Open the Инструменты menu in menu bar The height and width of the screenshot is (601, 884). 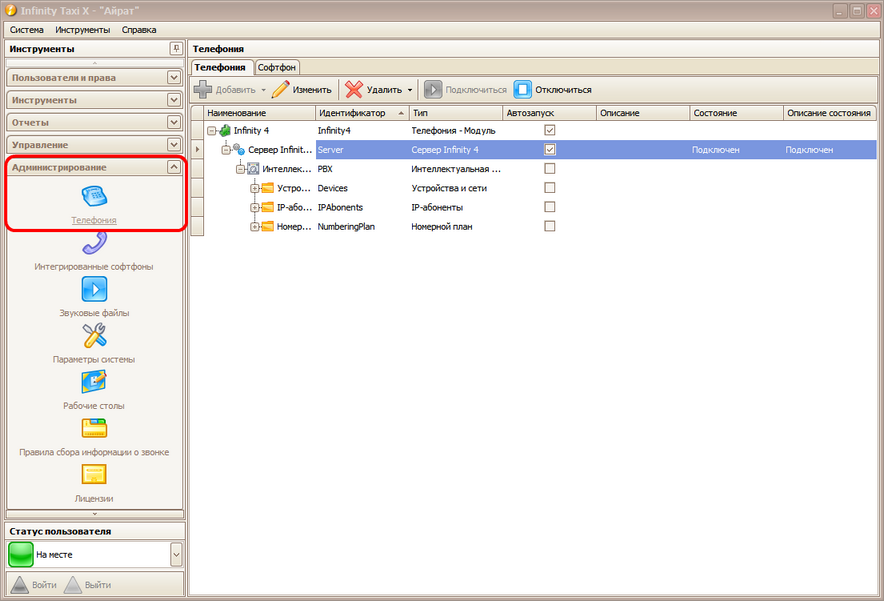[83, 30]
